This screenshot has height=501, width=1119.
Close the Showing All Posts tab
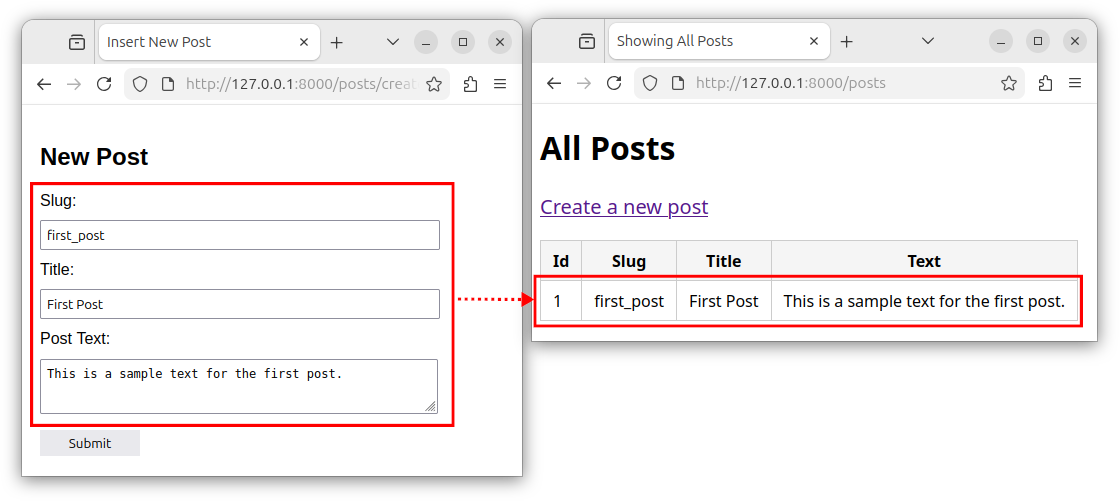click(814, 41)
